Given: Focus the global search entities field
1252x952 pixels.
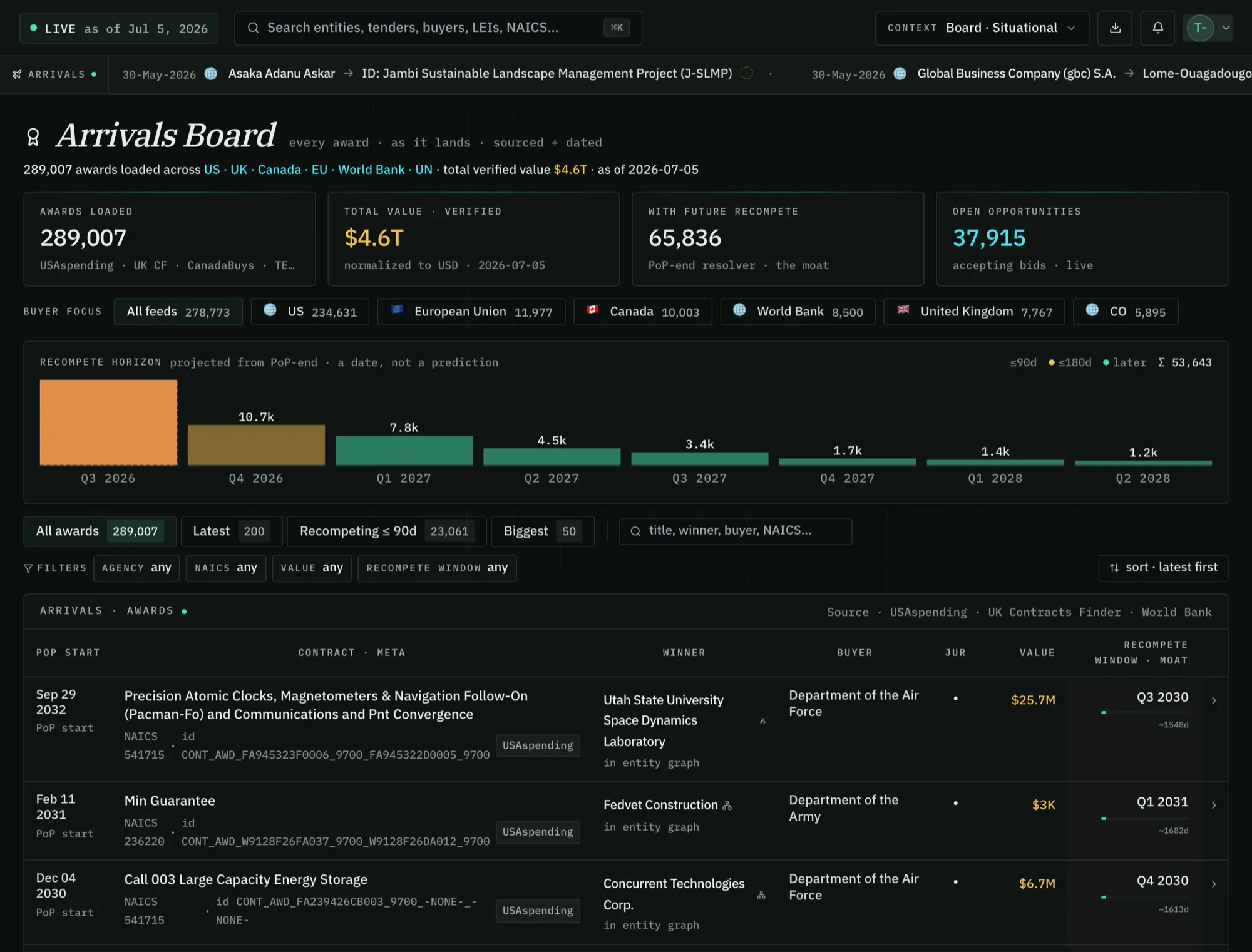Looking at the screenshot, I should click(438, 28).
